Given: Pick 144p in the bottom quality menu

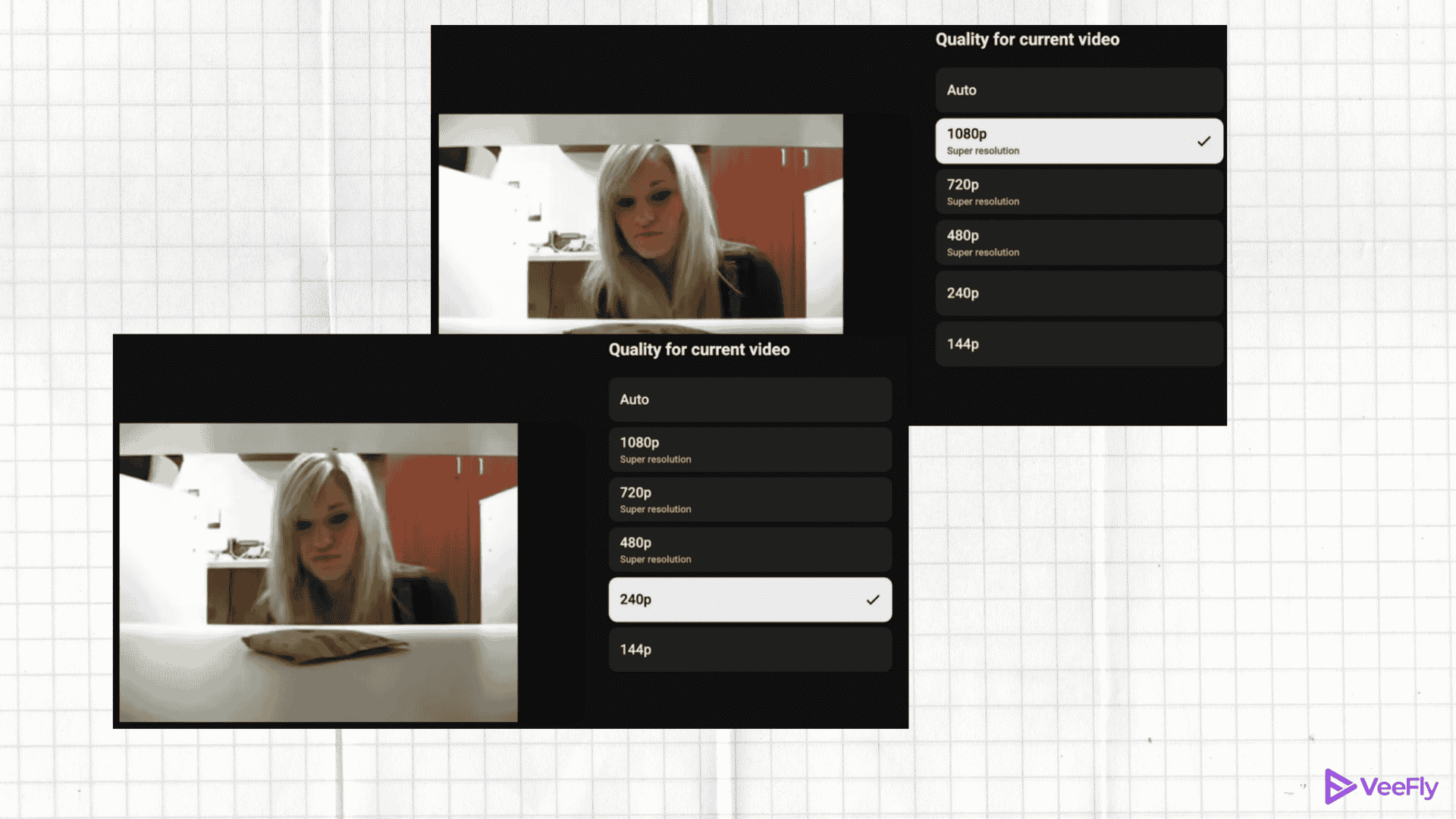Looking at the screenshot, I should [x=749, y=649].
